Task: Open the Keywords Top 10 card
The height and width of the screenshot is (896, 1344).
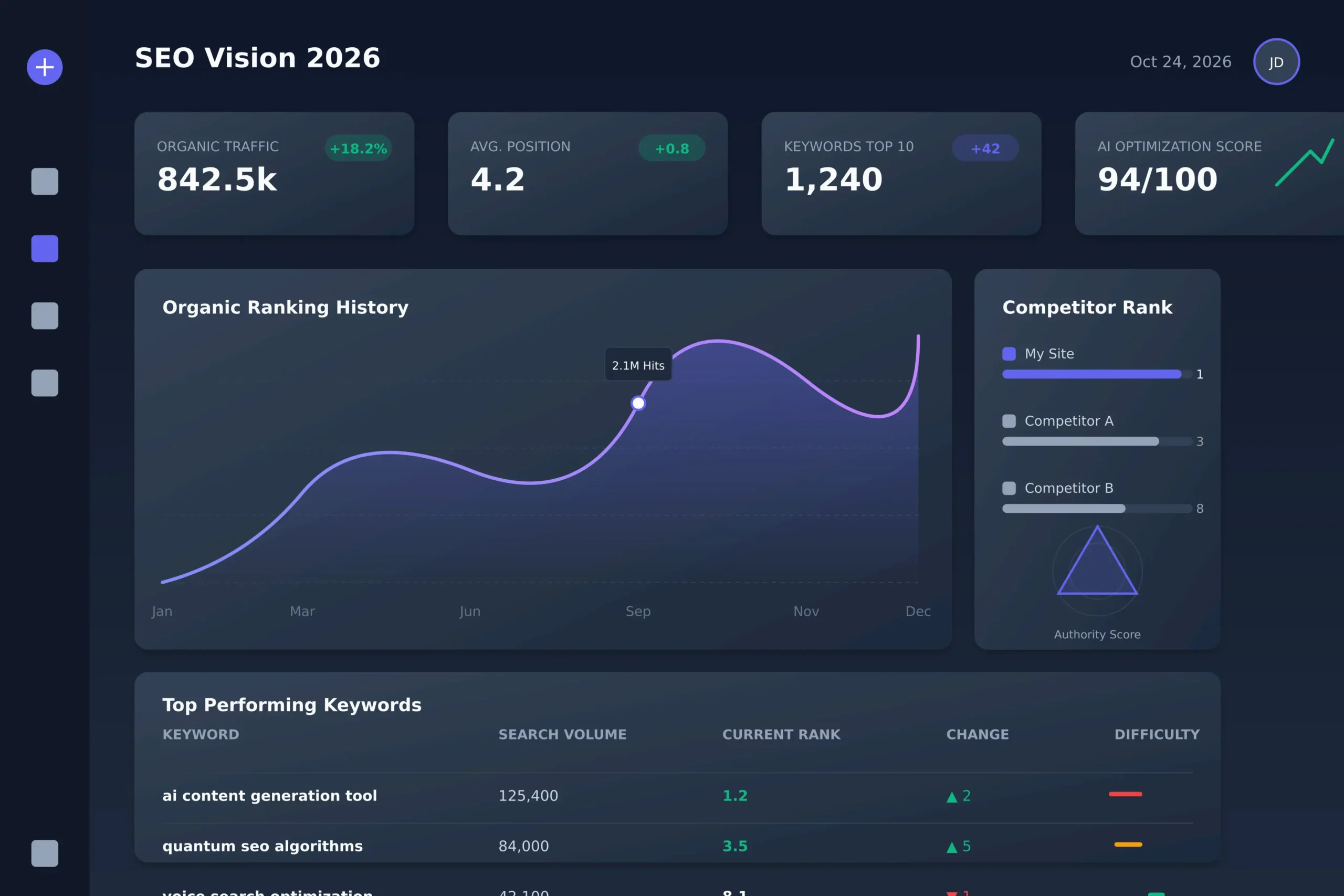Action: [x=901, y=174]
